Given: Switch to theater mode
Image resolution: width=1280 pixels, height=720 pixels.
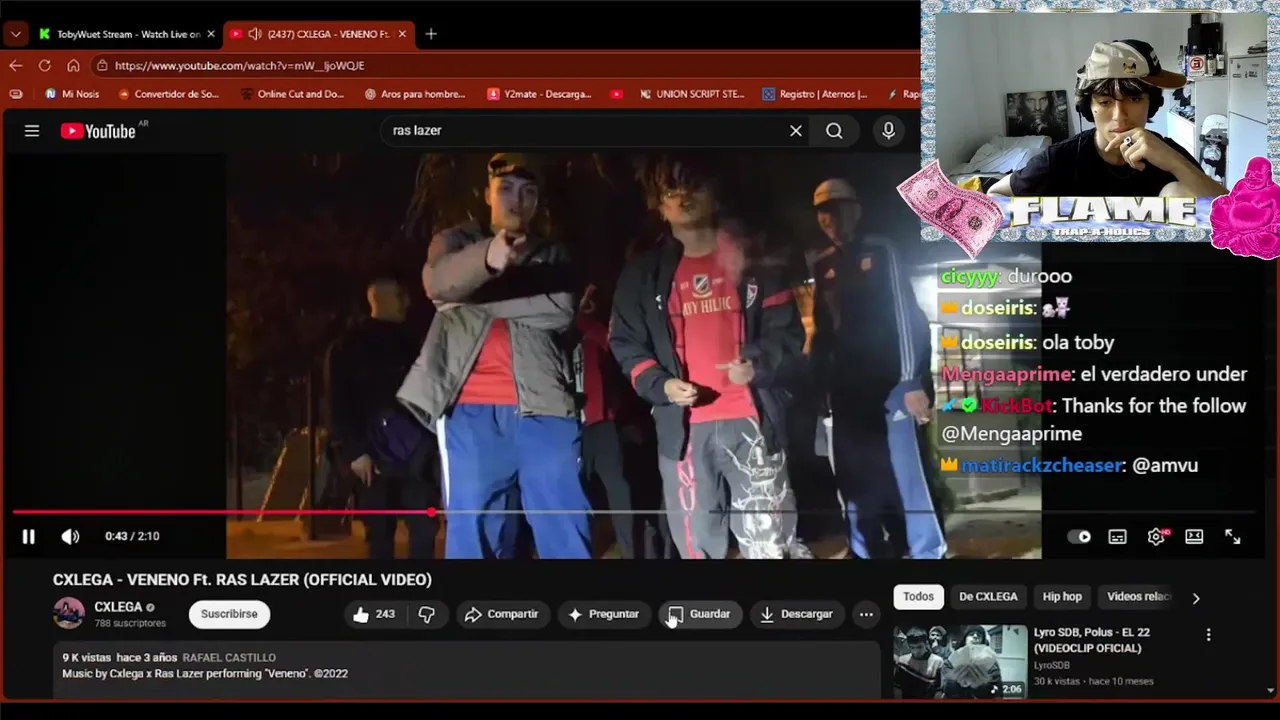Looking at the screenshot, I should coord(1194,537).
